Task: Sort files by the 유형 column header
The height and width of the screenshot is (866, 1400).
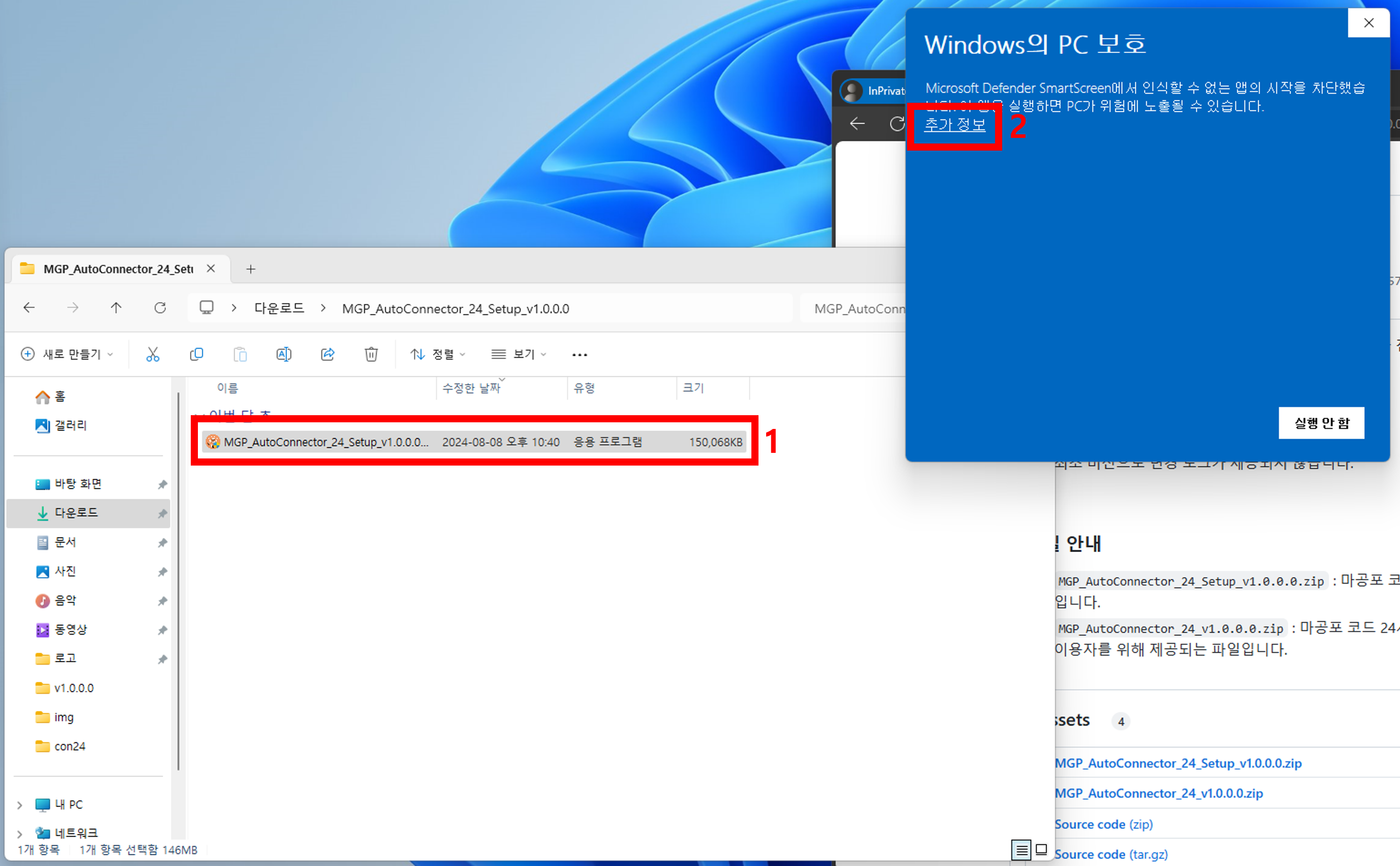Action: pyautogui.click(x=584, y=388)
